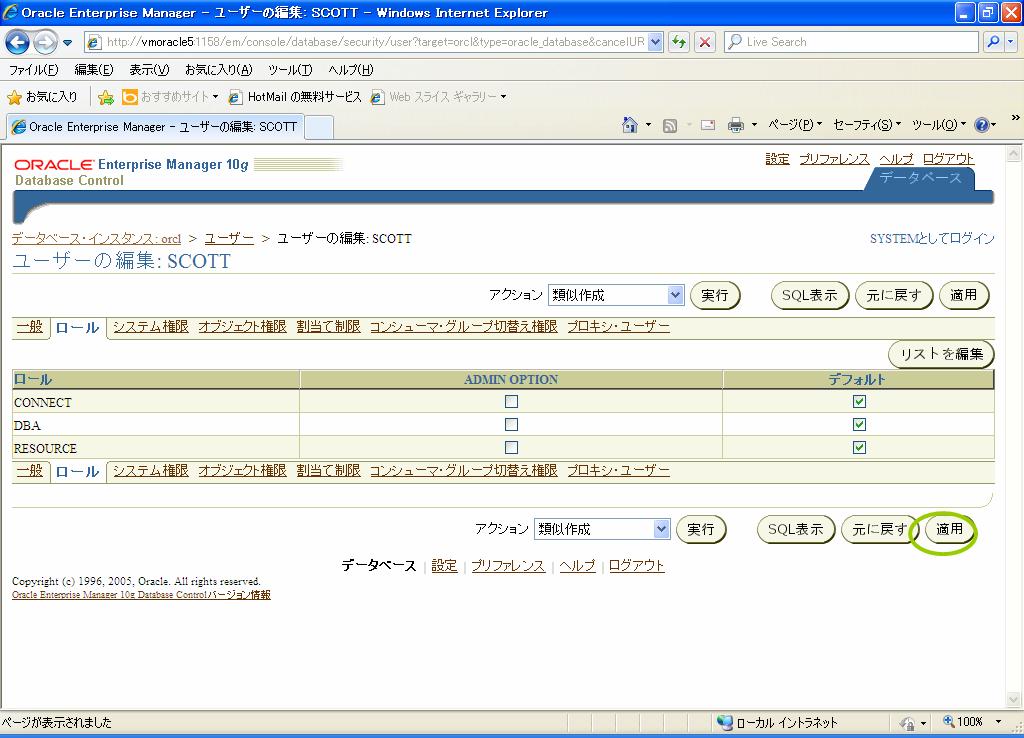Click the Home icon in command bar
Screen dimensions: 1024x738
(630, 125)
